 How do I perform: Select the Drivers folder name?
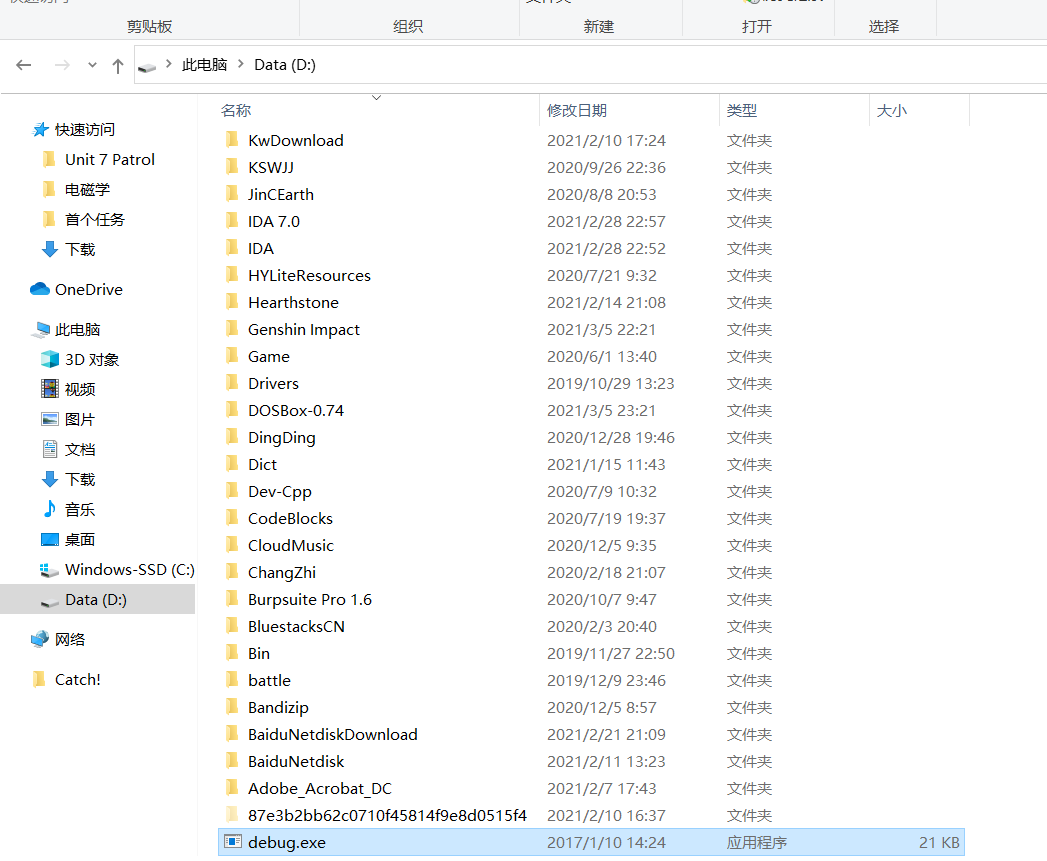(x=273, y=383)
